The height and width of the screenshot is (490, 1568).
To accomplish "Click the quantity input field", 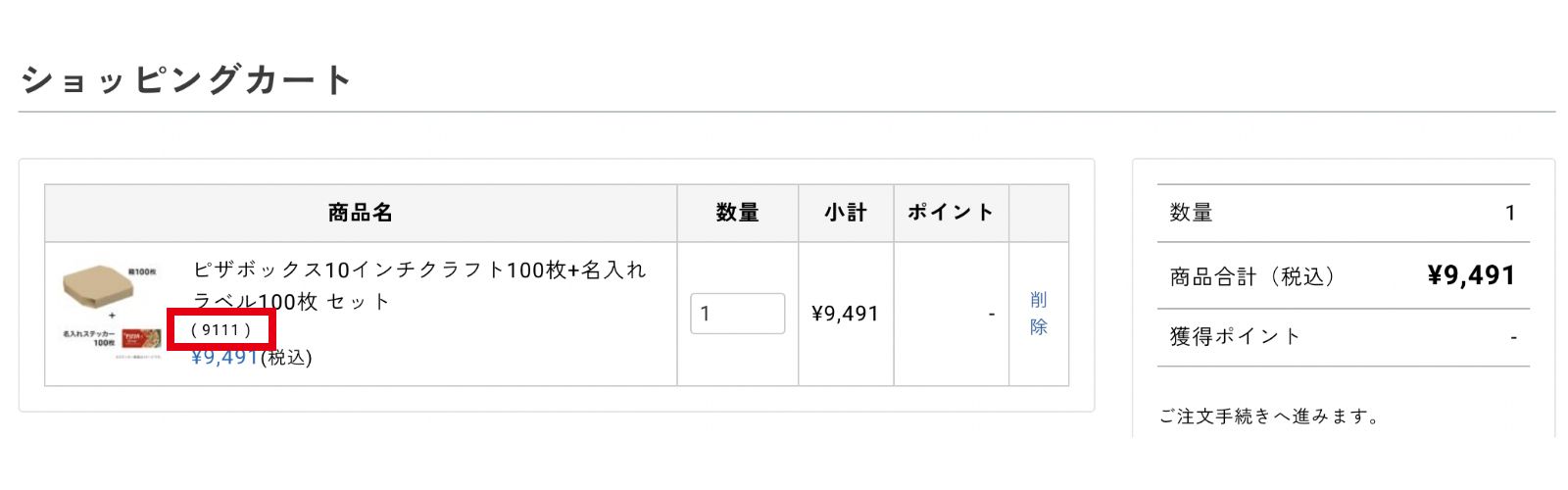I will point(737,314).
